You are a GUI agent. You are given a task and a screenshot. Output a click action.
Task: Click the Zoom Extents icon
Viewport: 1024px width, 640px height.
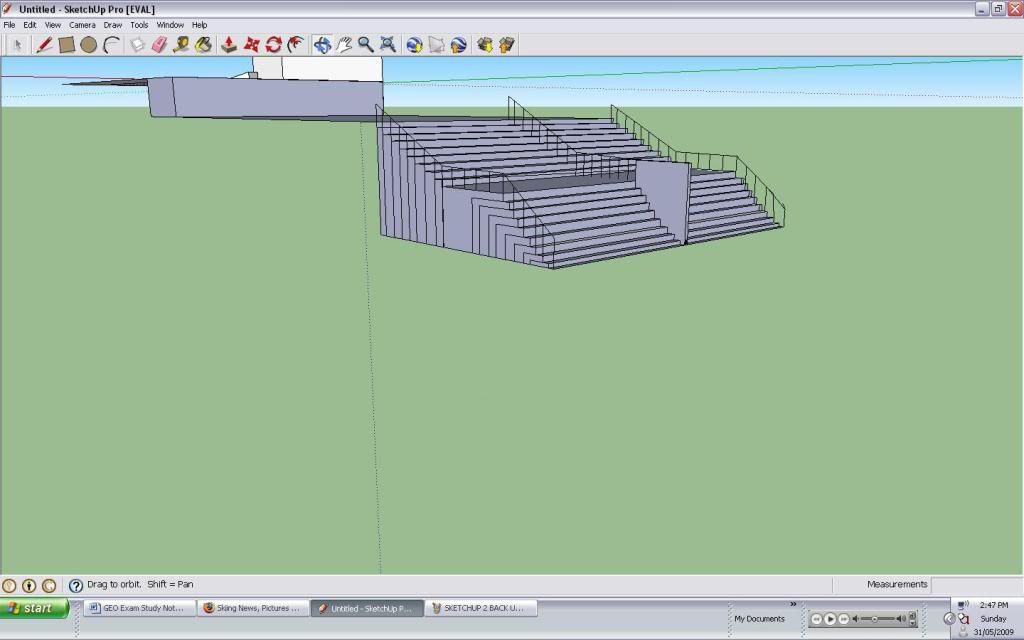(x=386, y=44)
